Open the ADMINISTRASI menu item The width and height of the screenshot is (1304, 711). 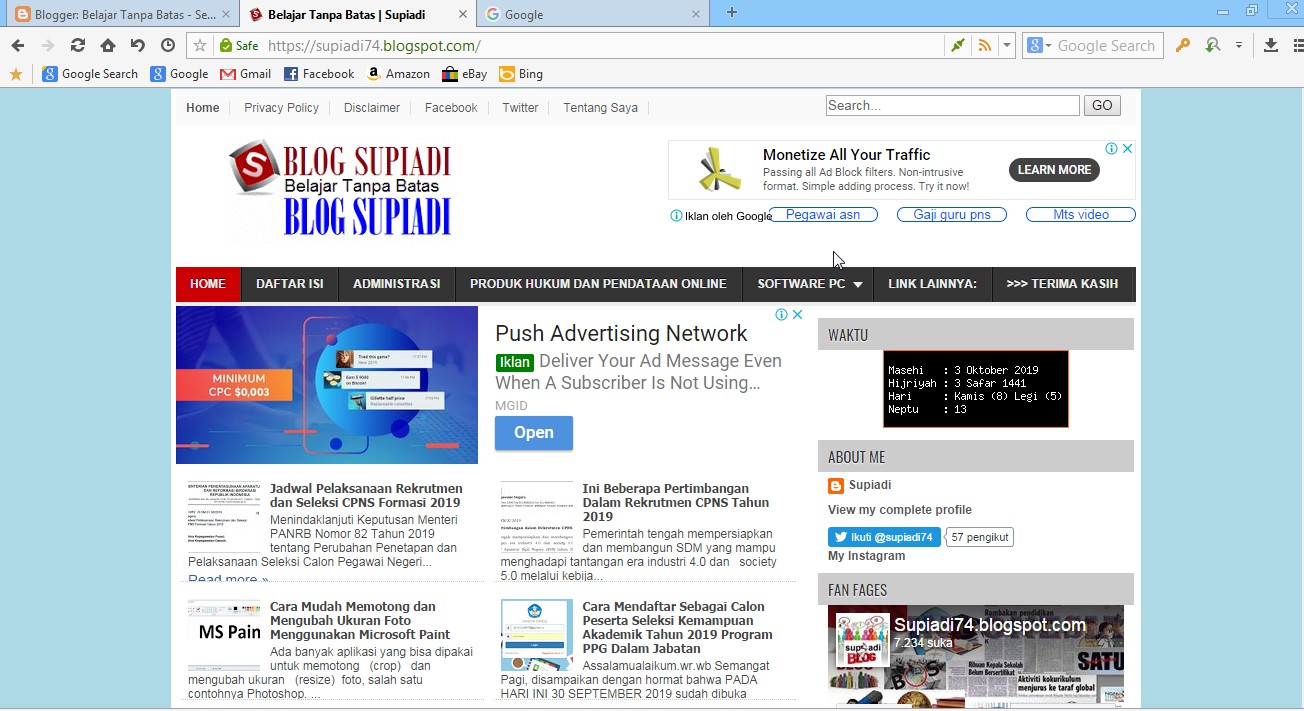397,284
